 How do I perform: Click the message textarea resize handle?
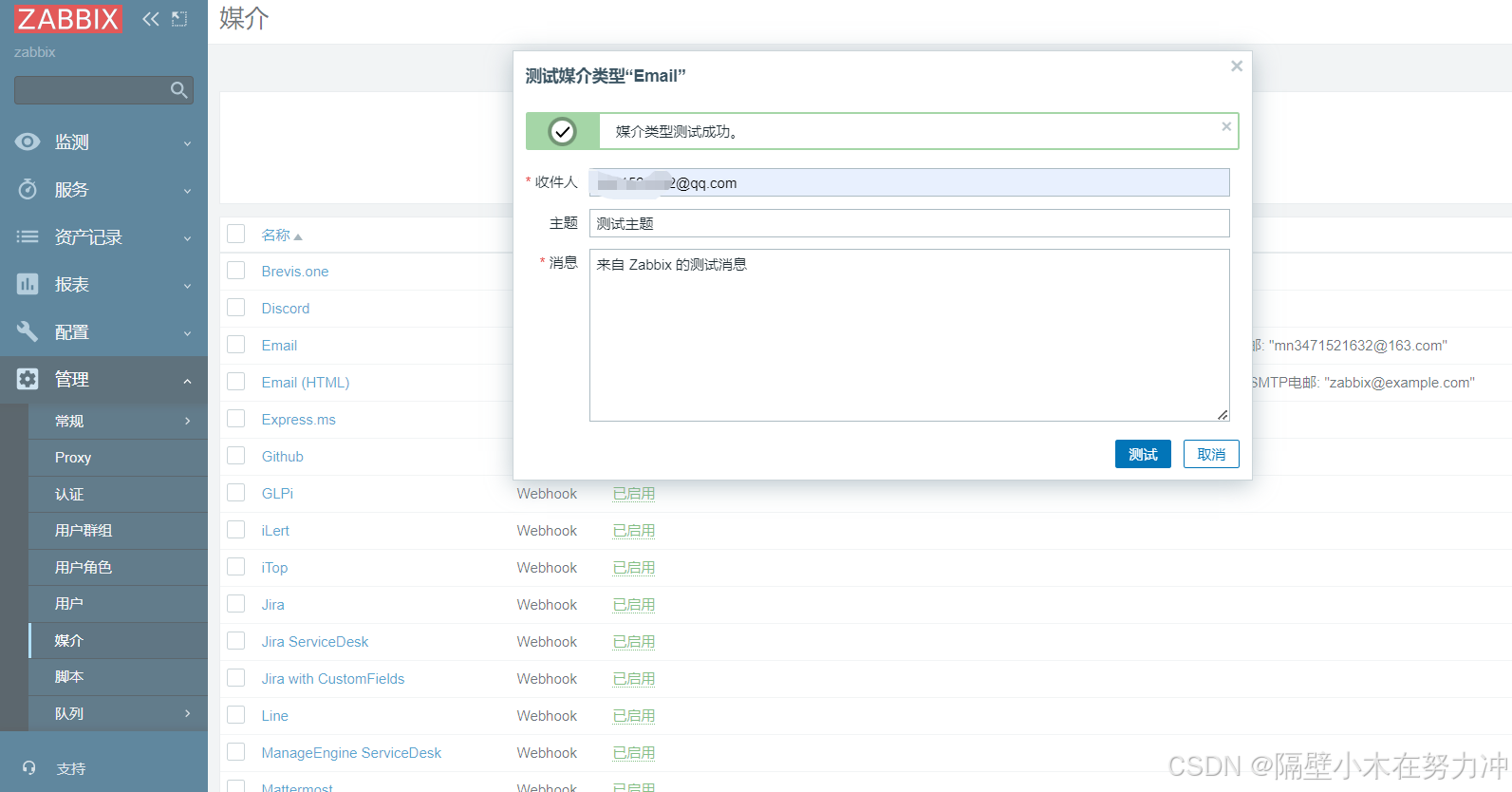[x=1223, y=414]
